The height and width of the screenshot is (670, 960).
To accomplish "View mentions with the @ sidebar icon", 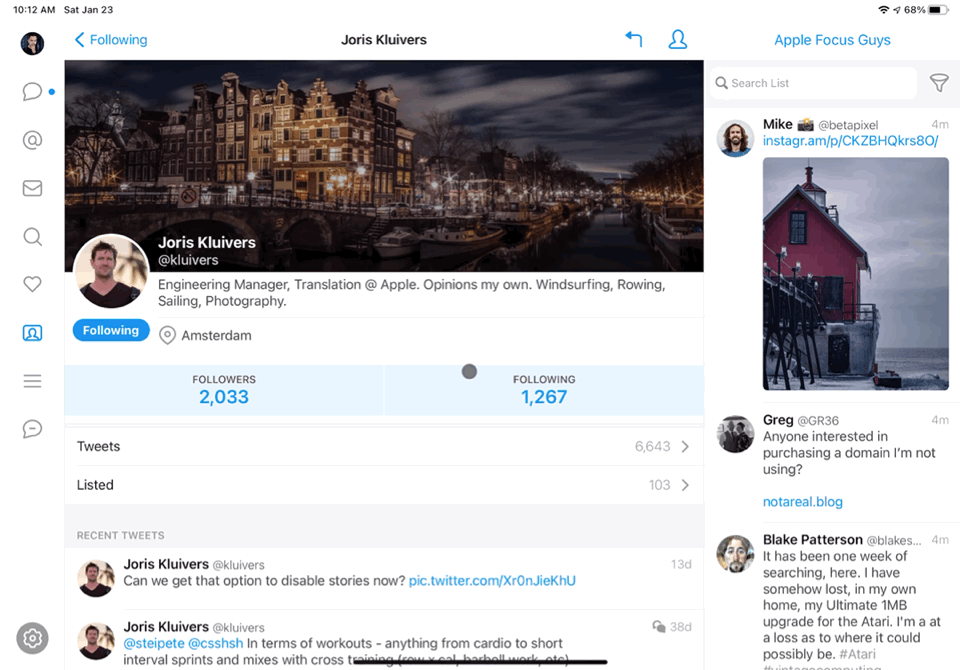I will coord(31,140).
